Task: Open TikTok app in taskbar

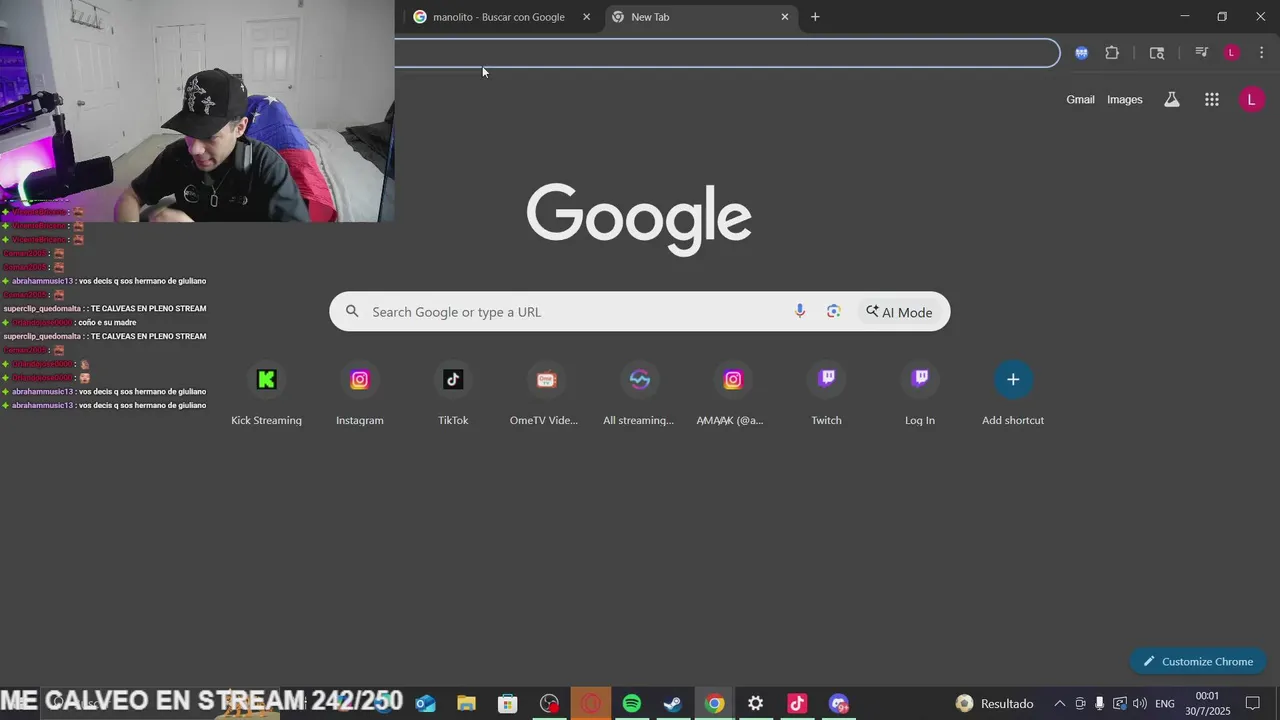Action: (x=797, y=704)
